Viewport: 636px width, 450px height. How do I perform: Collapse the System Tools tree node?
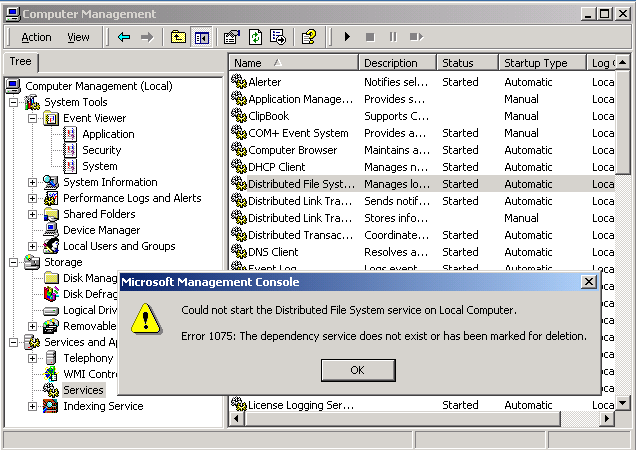[x=13, y=102]
